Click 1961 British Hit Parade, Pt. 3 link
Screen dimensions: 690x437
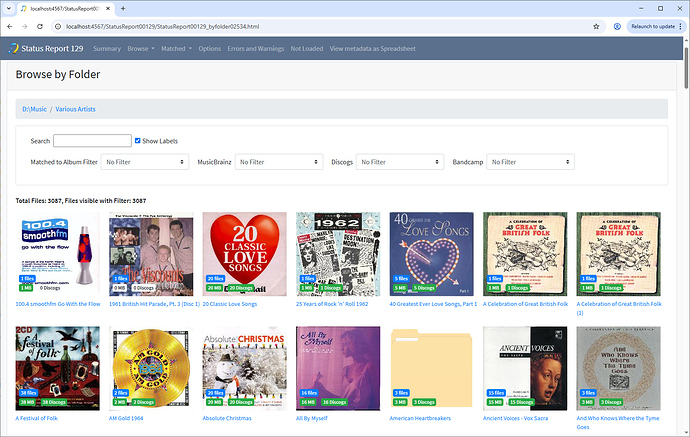point(154,304)
